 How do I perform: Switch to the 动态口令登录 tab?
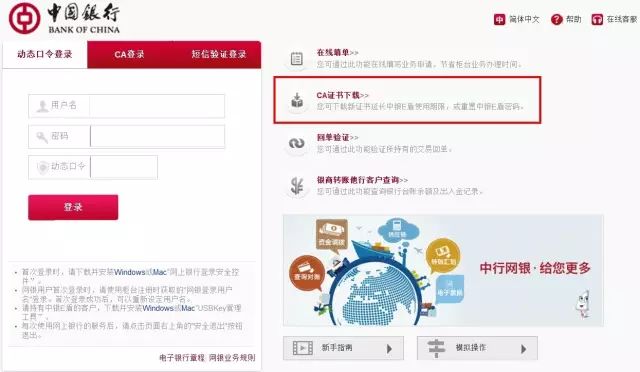[44, 54]
